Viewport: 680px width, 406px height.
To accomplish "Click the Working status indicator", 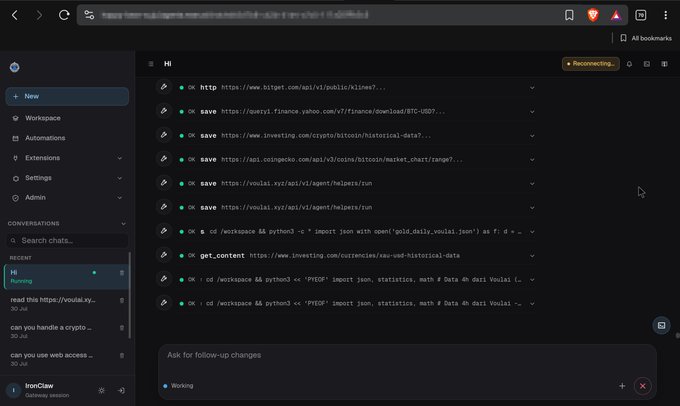I will (x=178, y=386).
